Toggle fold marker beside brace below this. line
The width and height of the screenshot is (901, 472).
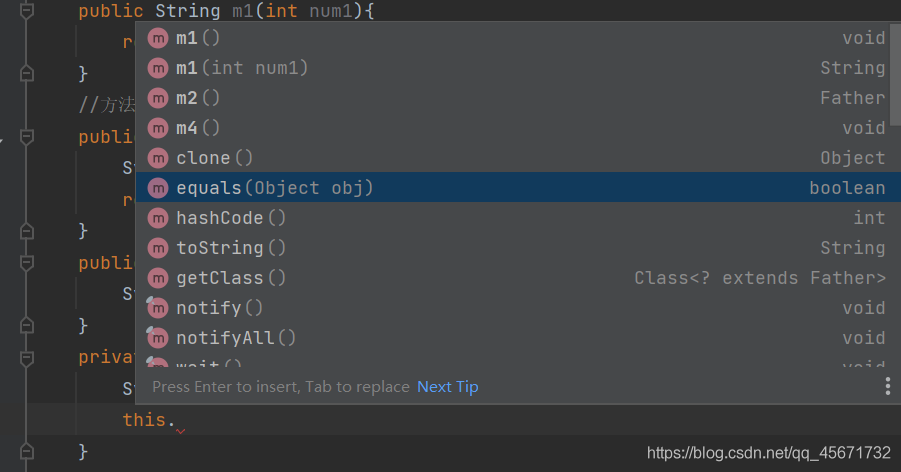coord(27,452)
